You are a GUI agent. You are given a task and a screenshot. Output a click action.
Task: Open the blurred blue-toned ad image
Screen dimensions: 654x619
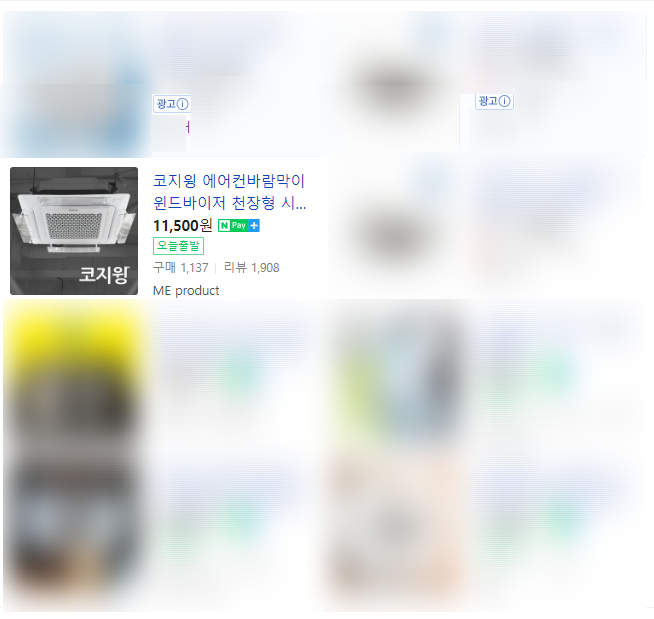[x=75, y=86]
